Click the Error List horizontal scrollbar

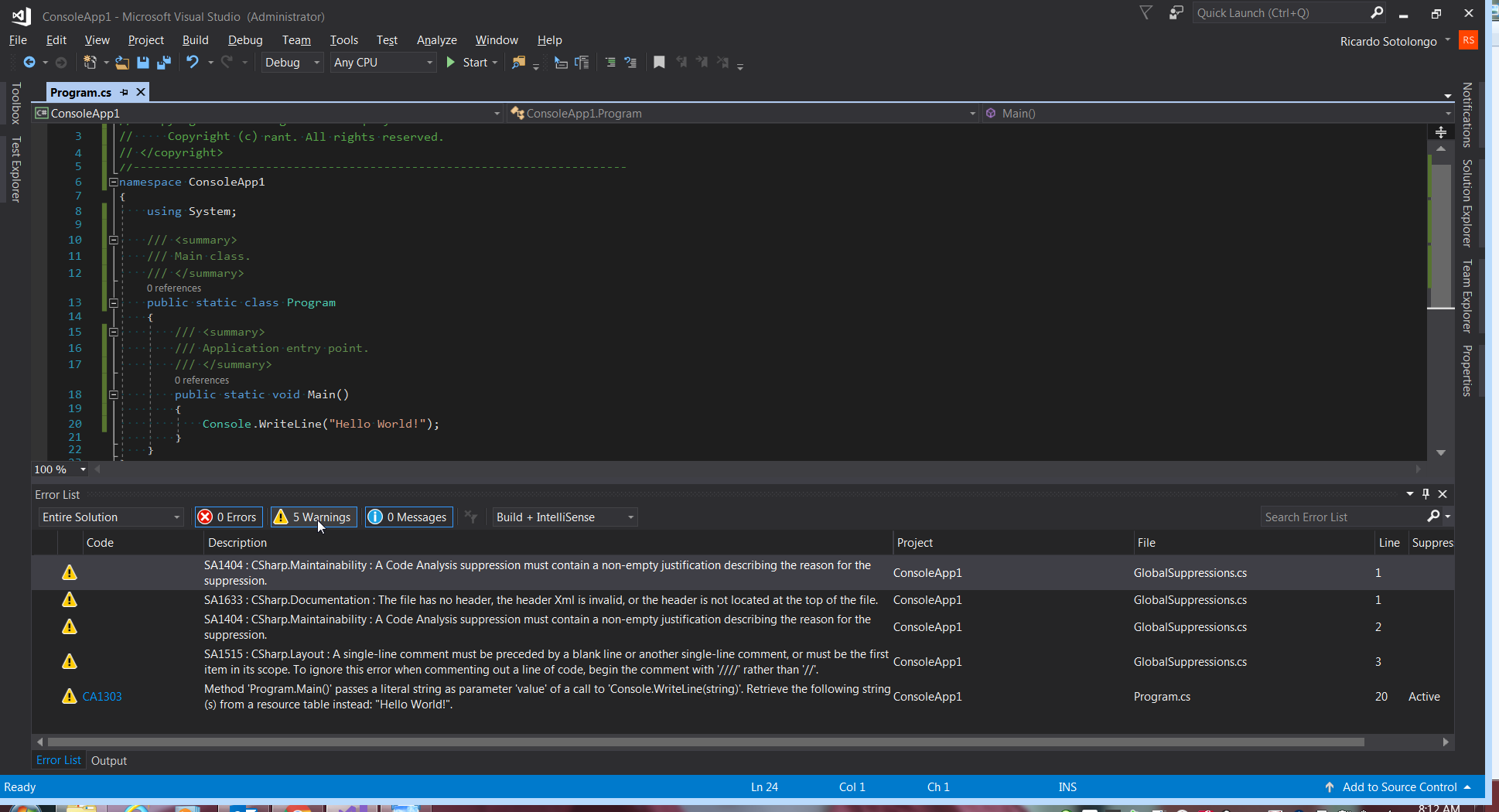click(x=705, y=742)
